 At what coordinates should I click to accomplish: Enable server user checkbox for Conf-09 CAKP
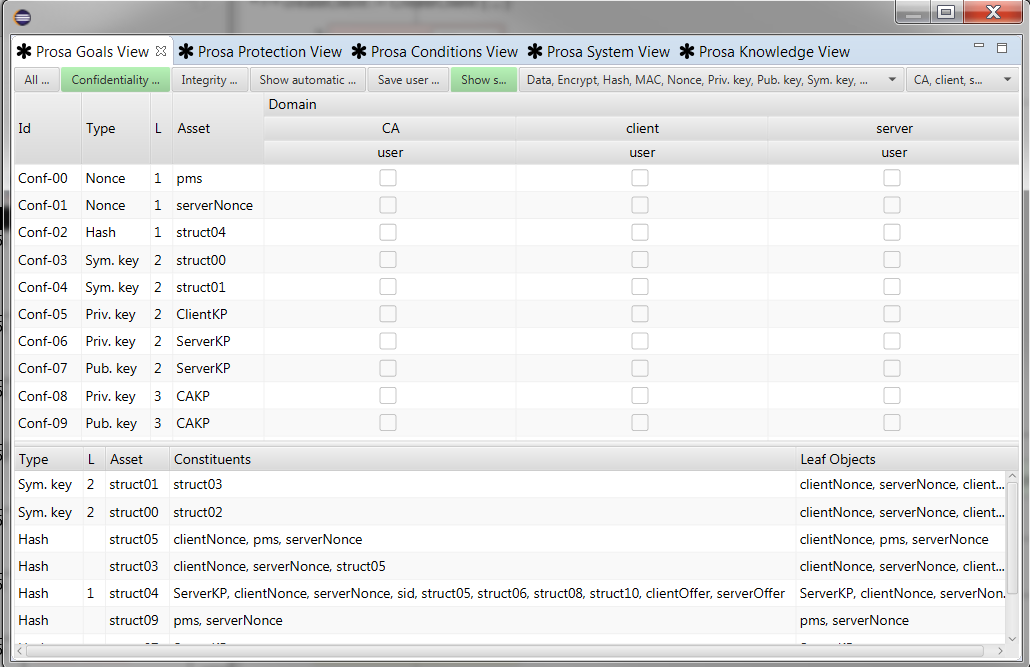point(892,423)
